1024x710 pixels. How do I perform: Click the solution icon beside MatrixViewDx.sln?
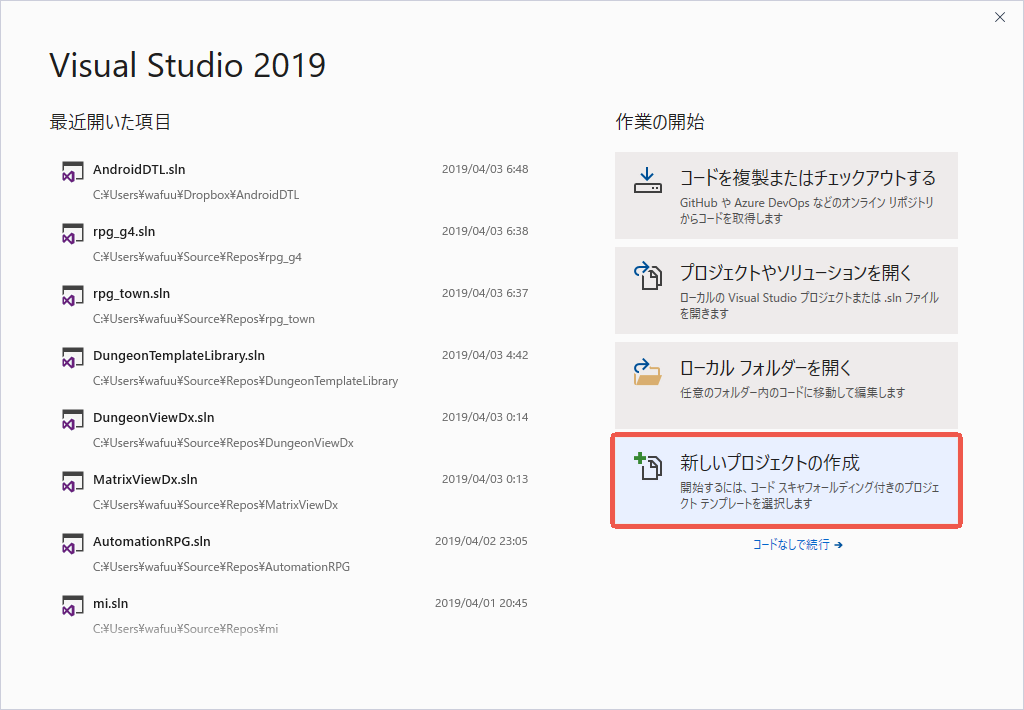coord(72,482)
